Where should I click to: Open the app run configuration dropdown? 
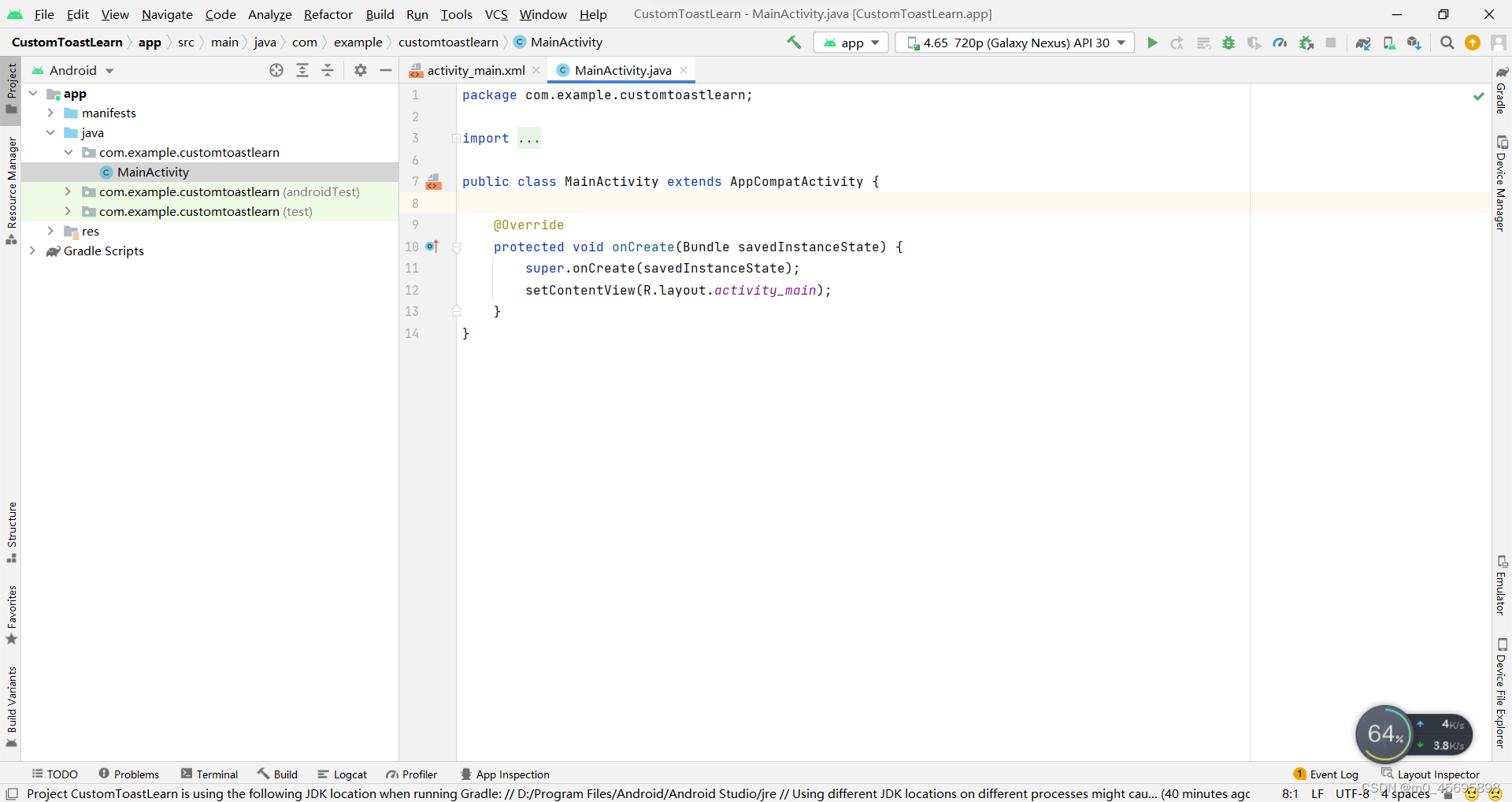[851, 43]
